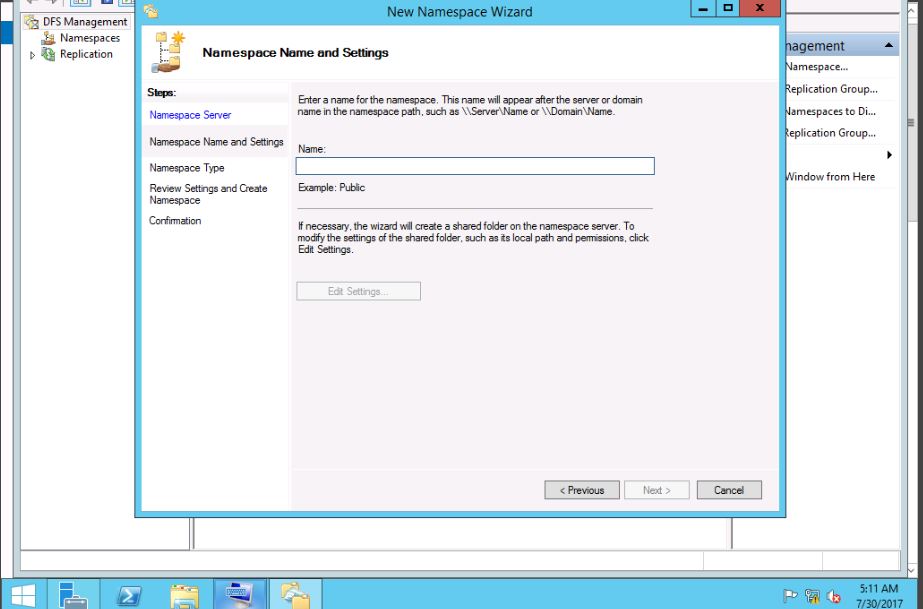
Task: Click the Example: Public hint text
Action: 331,188
